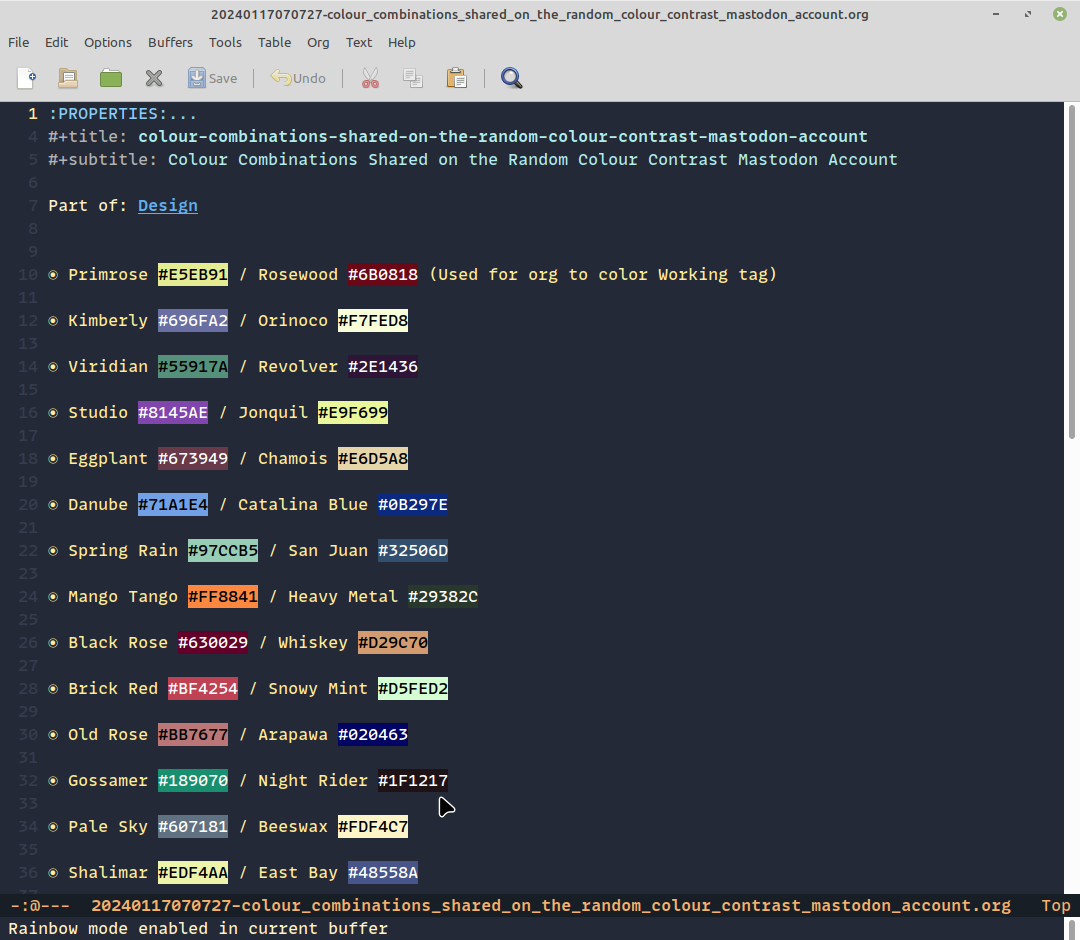Image resolution: width=1080 pixels, height=940 pixels.
Task: Search with the magnifying glass icon
Action: 512,78
